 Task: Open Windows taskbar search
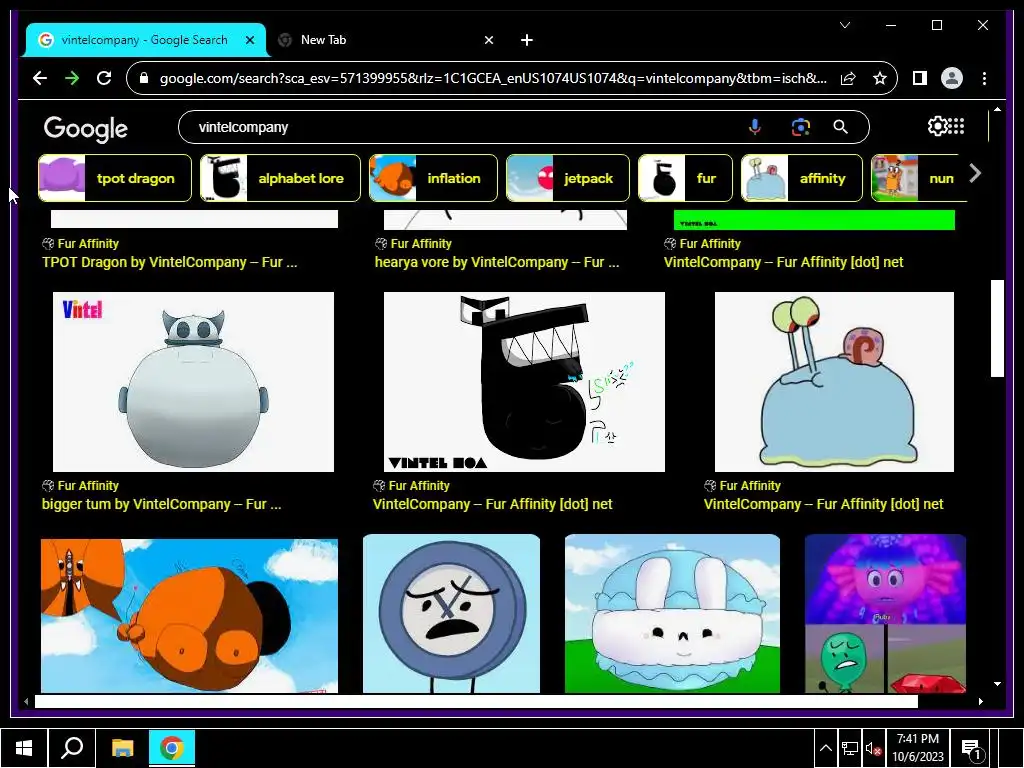click(x=72, y=748)
